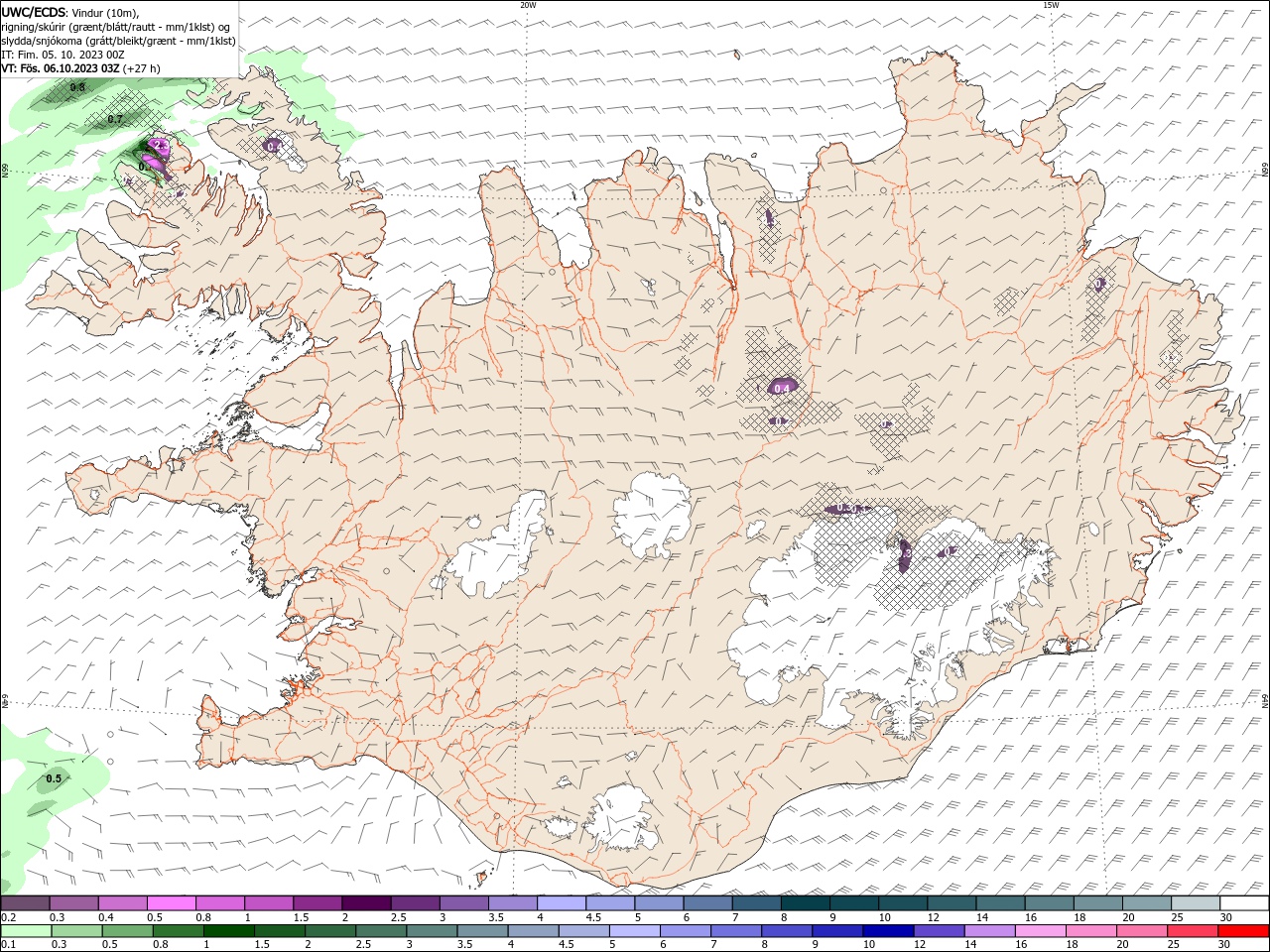Screen dimensions: 1270x952
Task: Click the 20W longitude label at the top
Action: [x=528, y=5]
